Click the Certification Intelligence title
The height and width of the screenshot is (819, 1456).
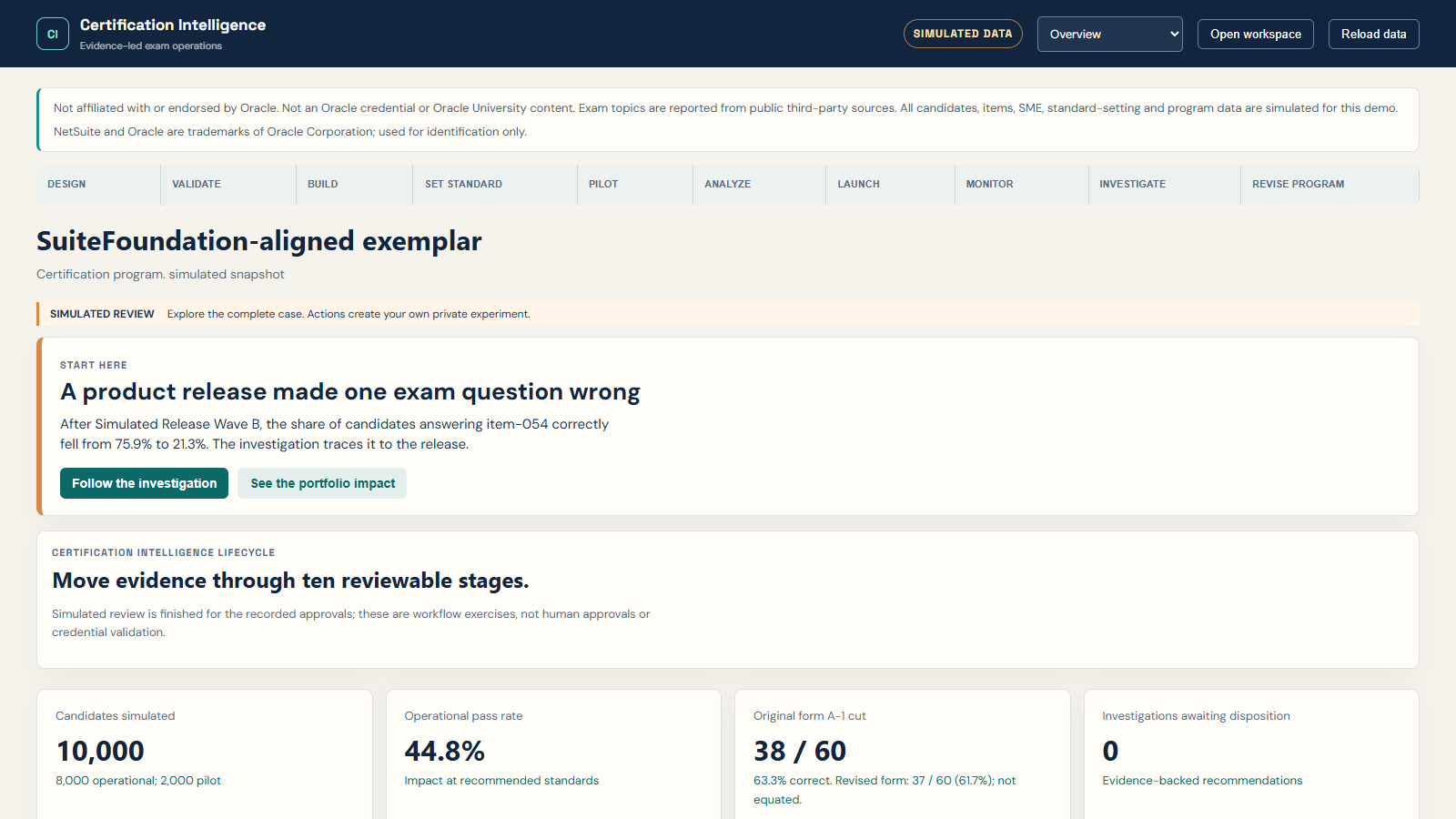[173, 25]
